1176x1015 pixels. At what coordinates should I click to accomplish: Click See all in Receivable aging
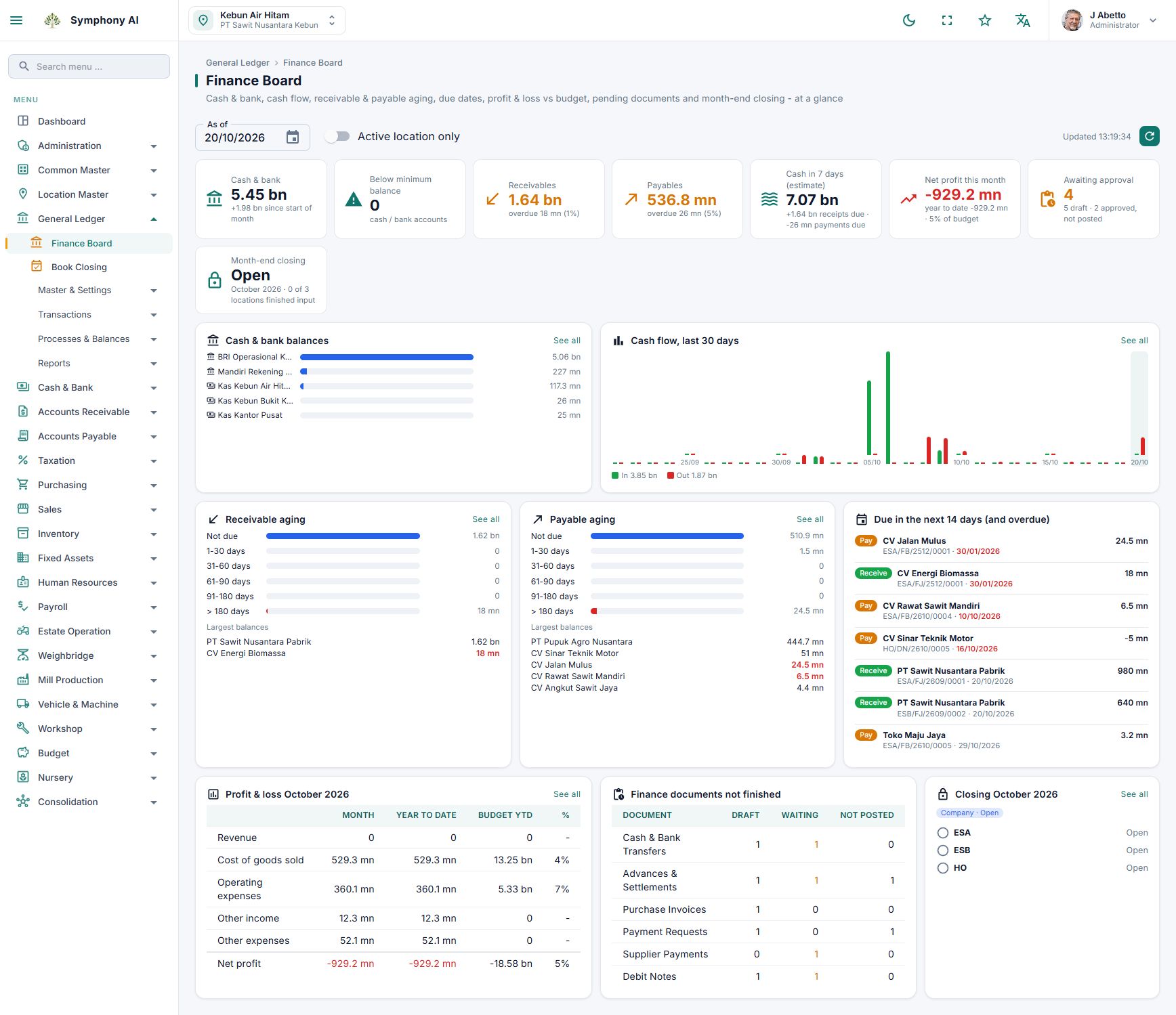pyautogui.click(x=486, y=519)
